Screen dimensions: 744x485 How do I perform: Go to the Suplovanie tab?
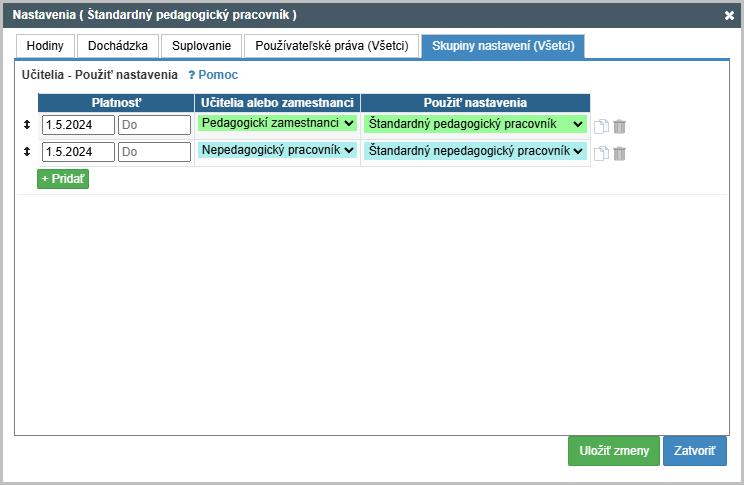pos(201,46)
